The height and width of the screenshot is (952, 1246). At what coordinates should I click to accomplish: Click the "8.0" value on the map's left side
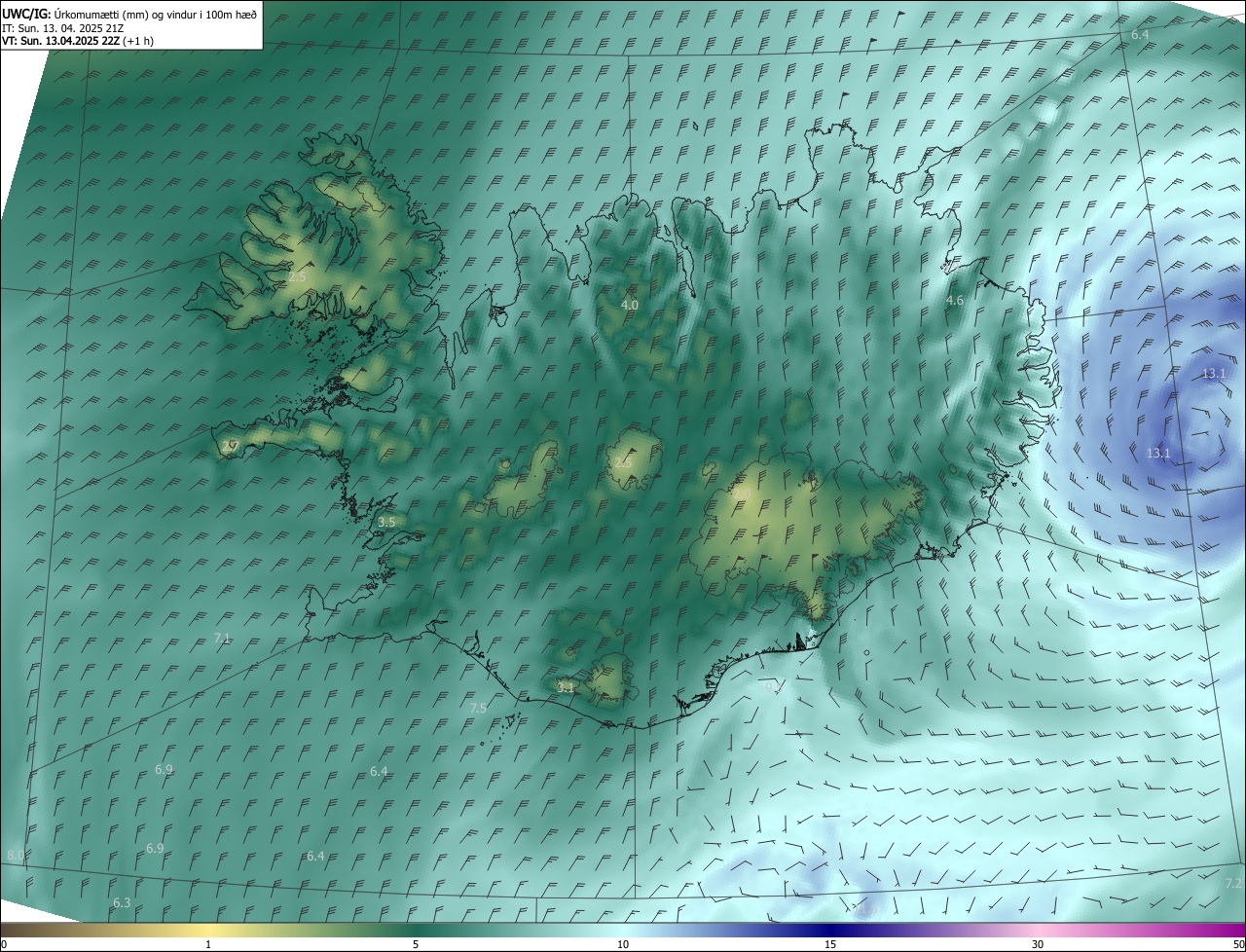click(16, 855)
